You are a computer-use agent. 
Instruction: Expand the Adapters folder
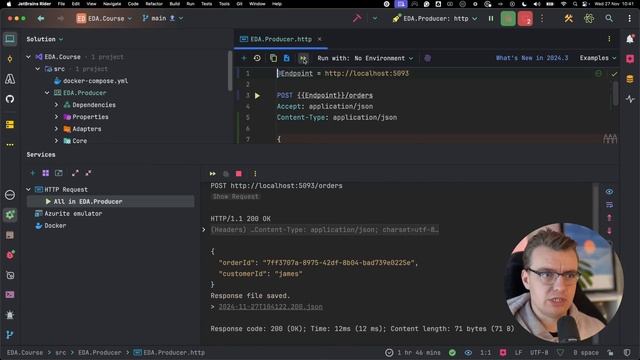[x=56, y=129]
